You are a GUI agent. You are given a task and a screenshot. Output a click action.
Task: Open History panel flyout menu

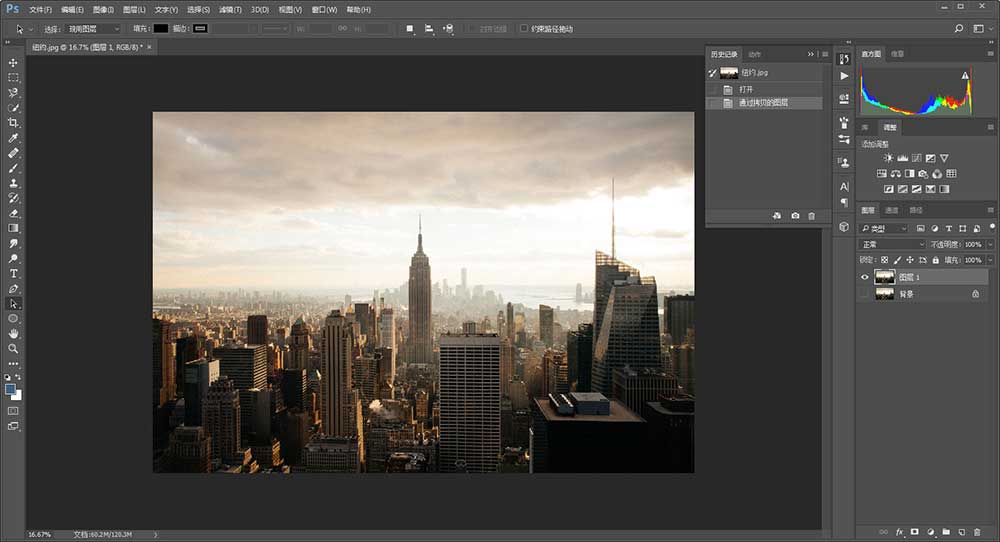point(825,54)
